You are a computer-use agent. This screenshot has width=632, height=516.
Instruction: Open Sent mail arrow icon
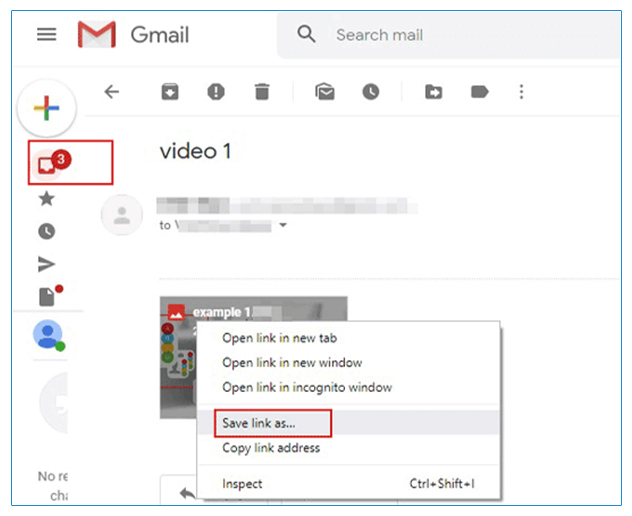(46, 264)
